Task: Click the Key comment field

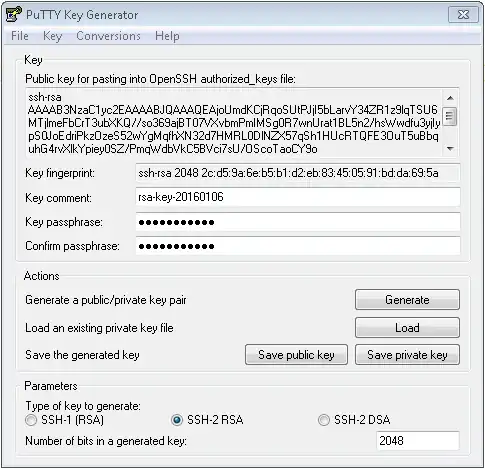Action: coord(298,197)
